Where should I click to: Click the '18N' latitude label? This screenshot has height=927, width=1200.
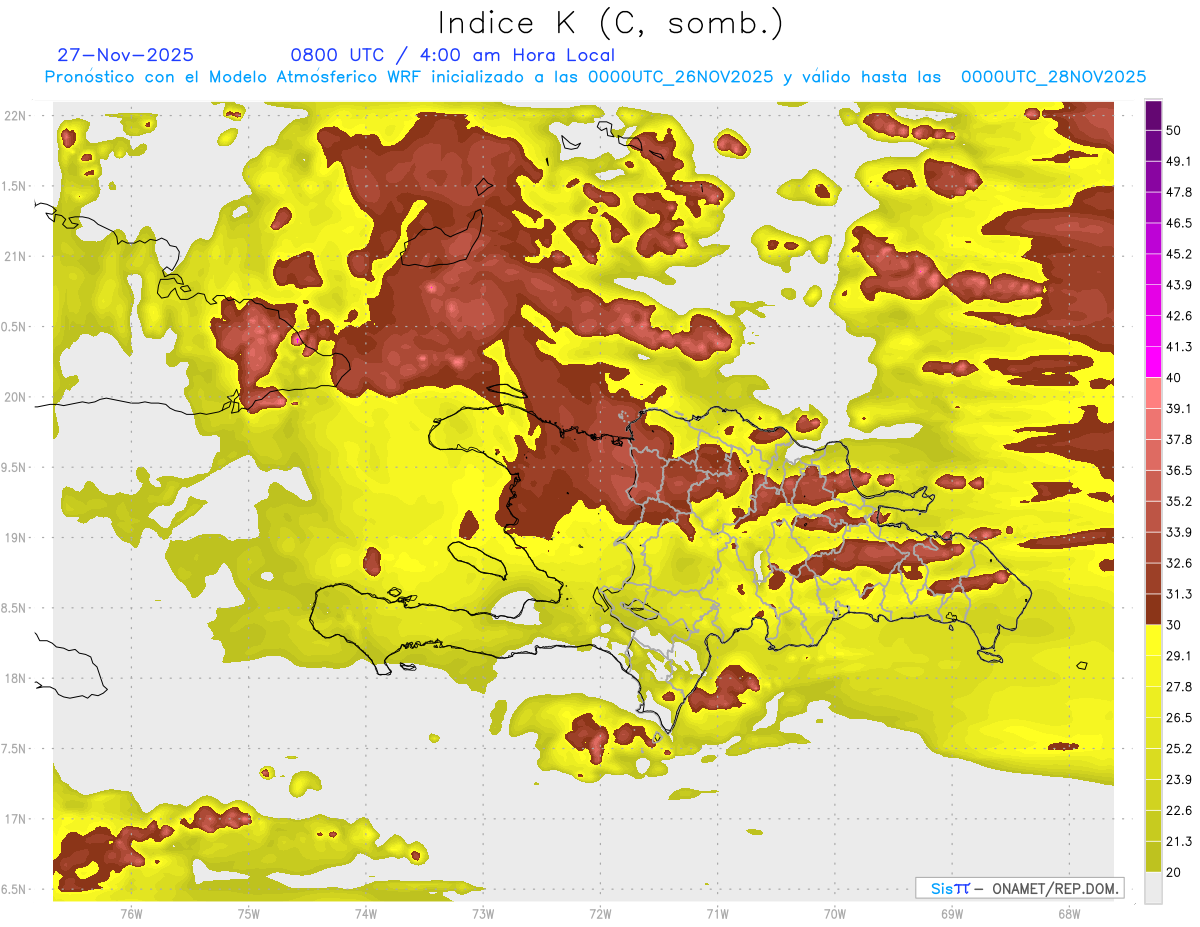(16, 679)
